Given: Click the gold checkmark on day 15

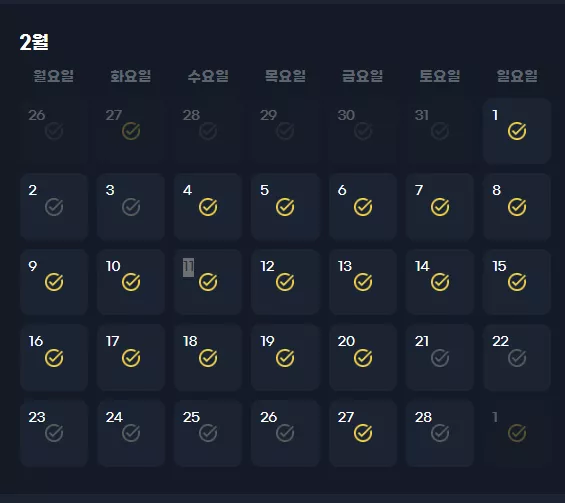Looking at the screenshot, I should 517,282.
